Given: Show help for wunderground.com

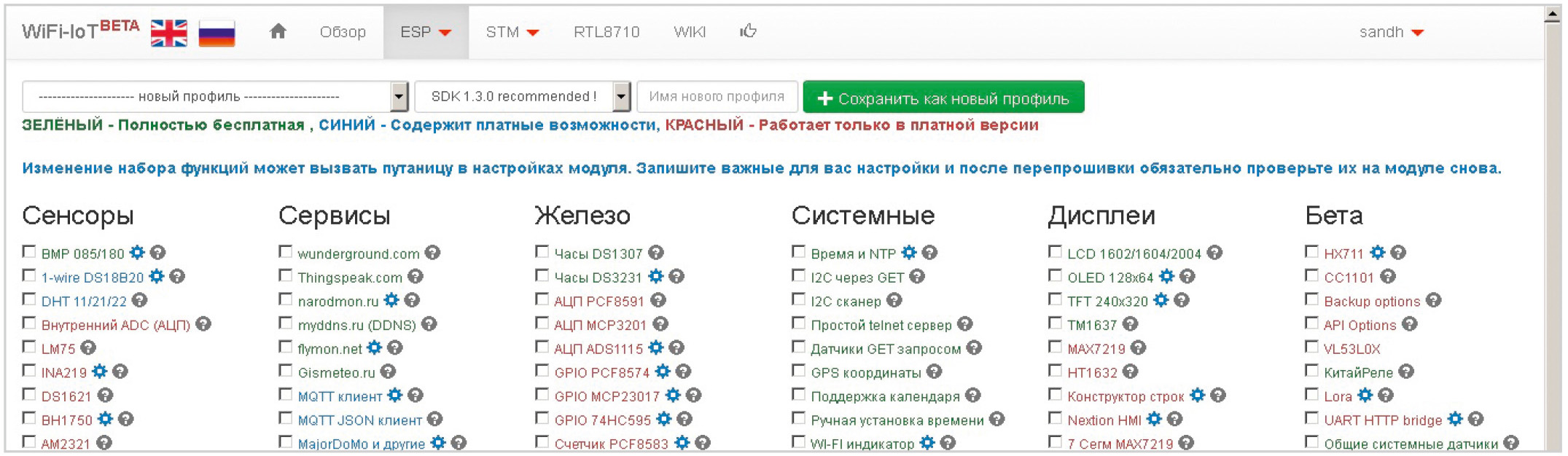Looking at the screenshot, I should (433, 253).
